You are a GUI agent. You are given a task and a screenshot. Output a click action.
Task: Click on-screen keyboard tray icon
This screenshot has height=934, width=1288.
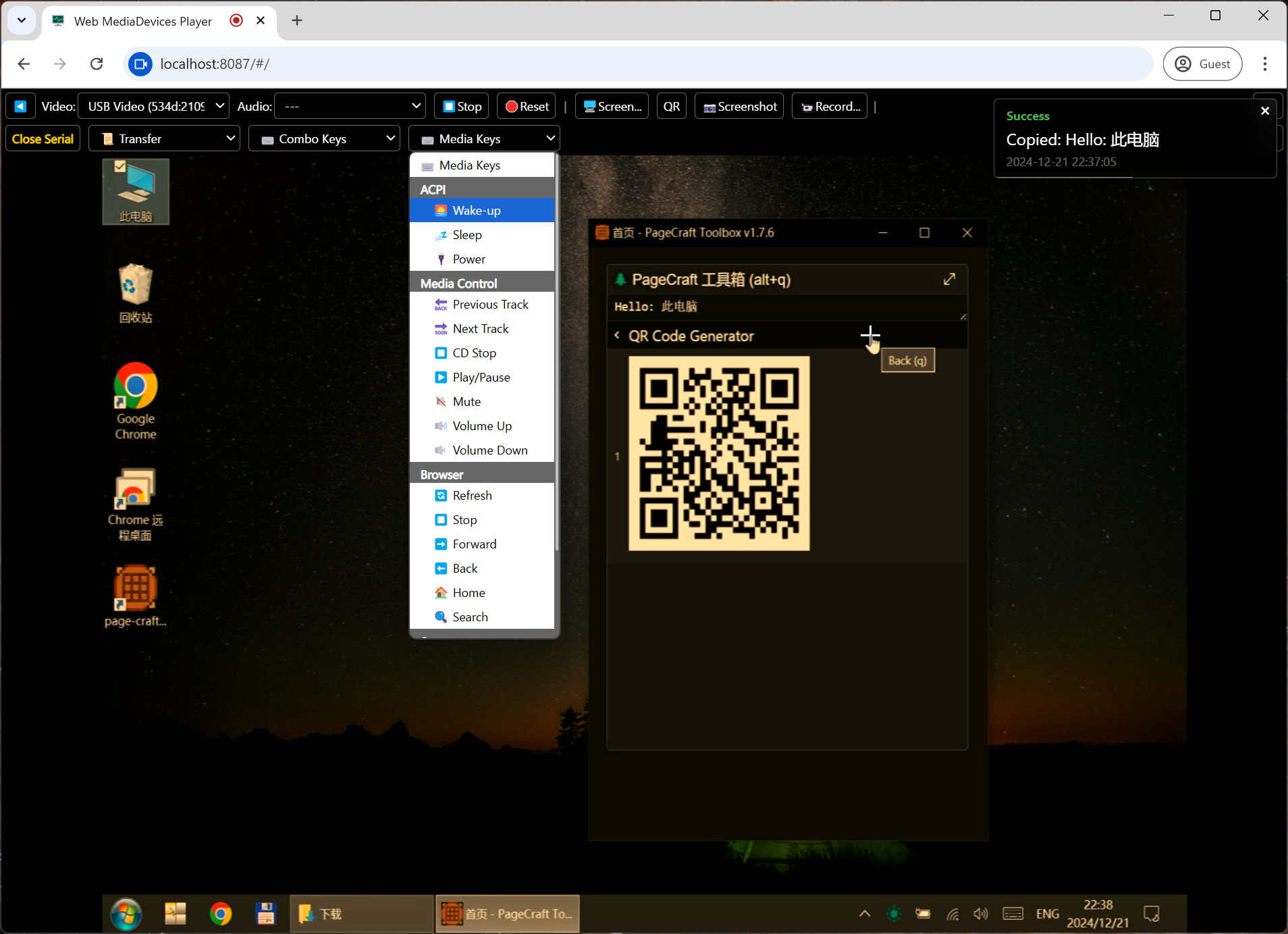click(x=1013, y=914)
